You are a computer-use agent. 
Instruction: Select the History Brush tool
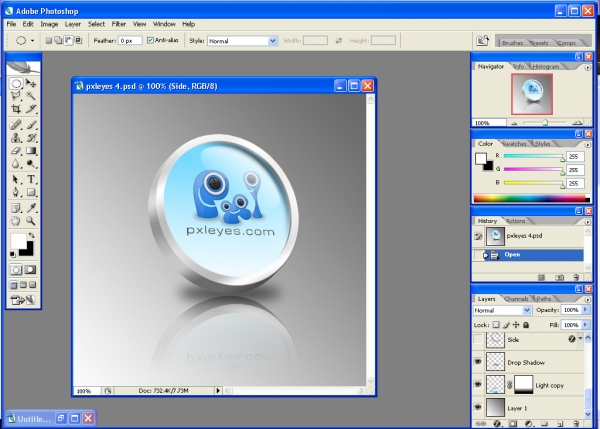tap(31, 138)
